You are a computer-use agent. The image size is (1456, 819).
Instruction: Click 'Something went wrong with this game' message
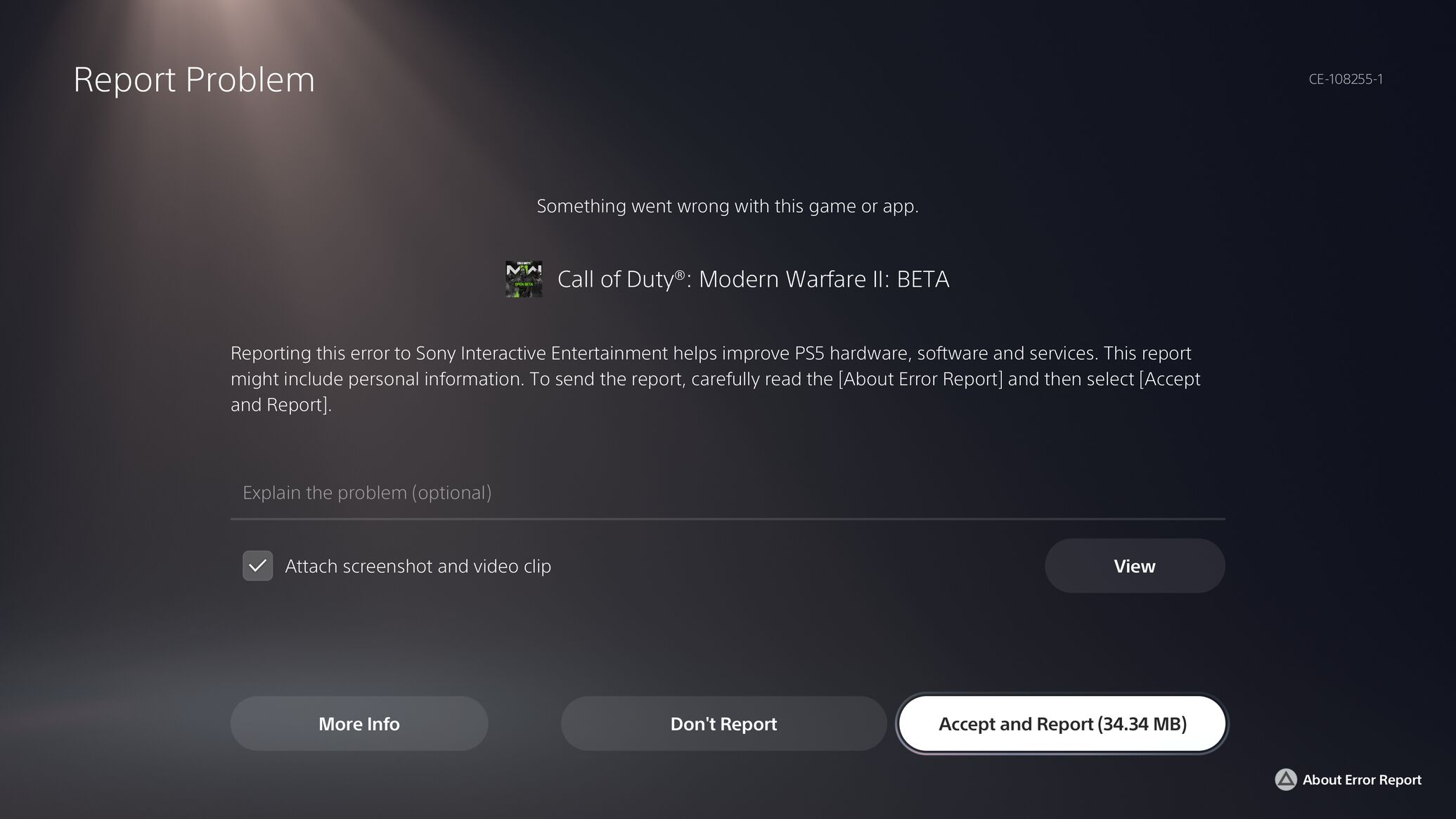click(x=728, y=206)
